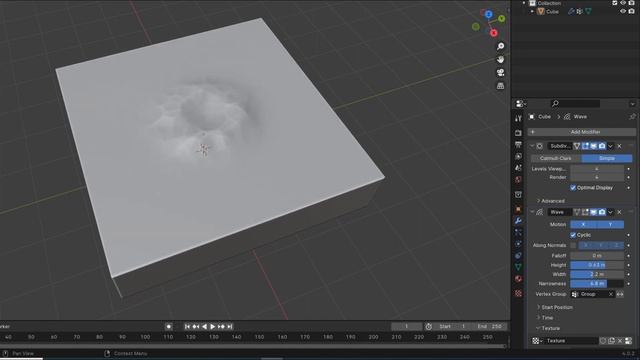
Task: Open properties editor options dropdown
Action: click(x=632, y=104)
